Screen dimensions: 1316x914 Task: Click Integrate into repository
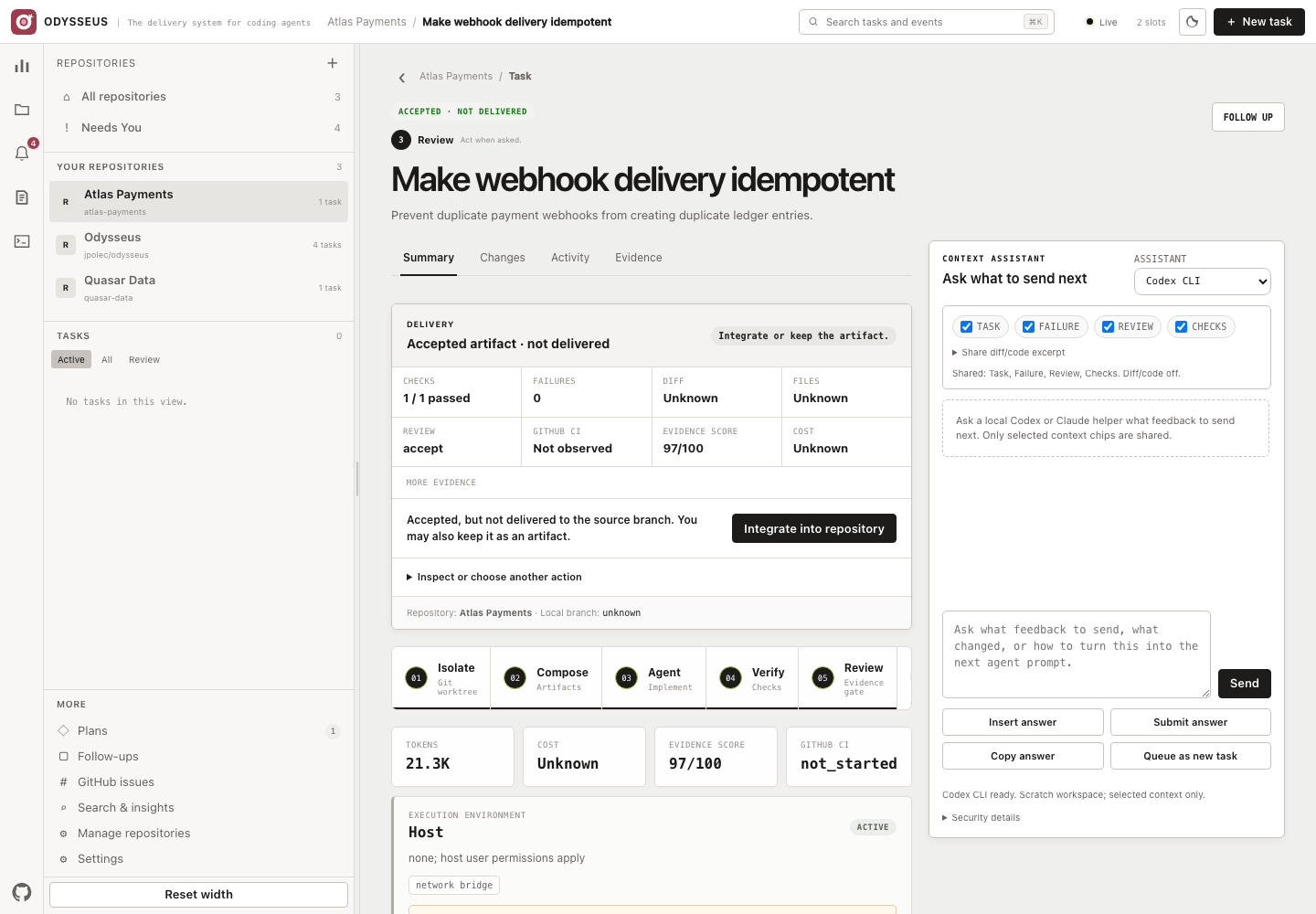click(814, 528)
